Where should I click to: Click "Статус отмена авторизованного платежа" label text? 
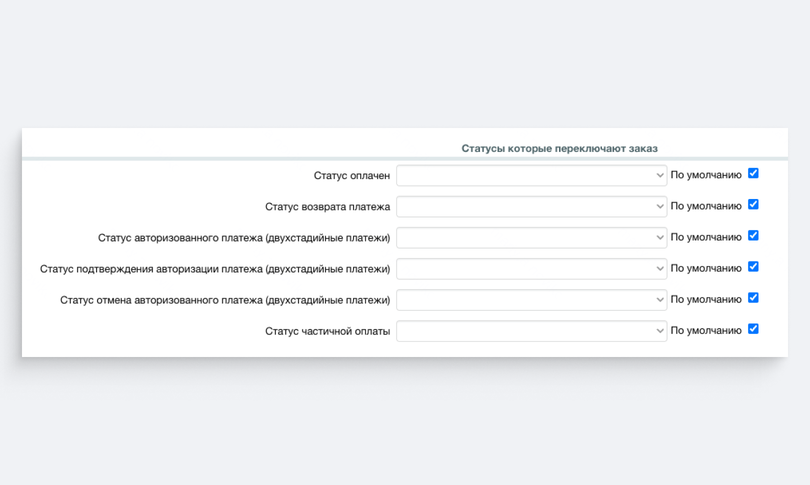coord(225,300)
